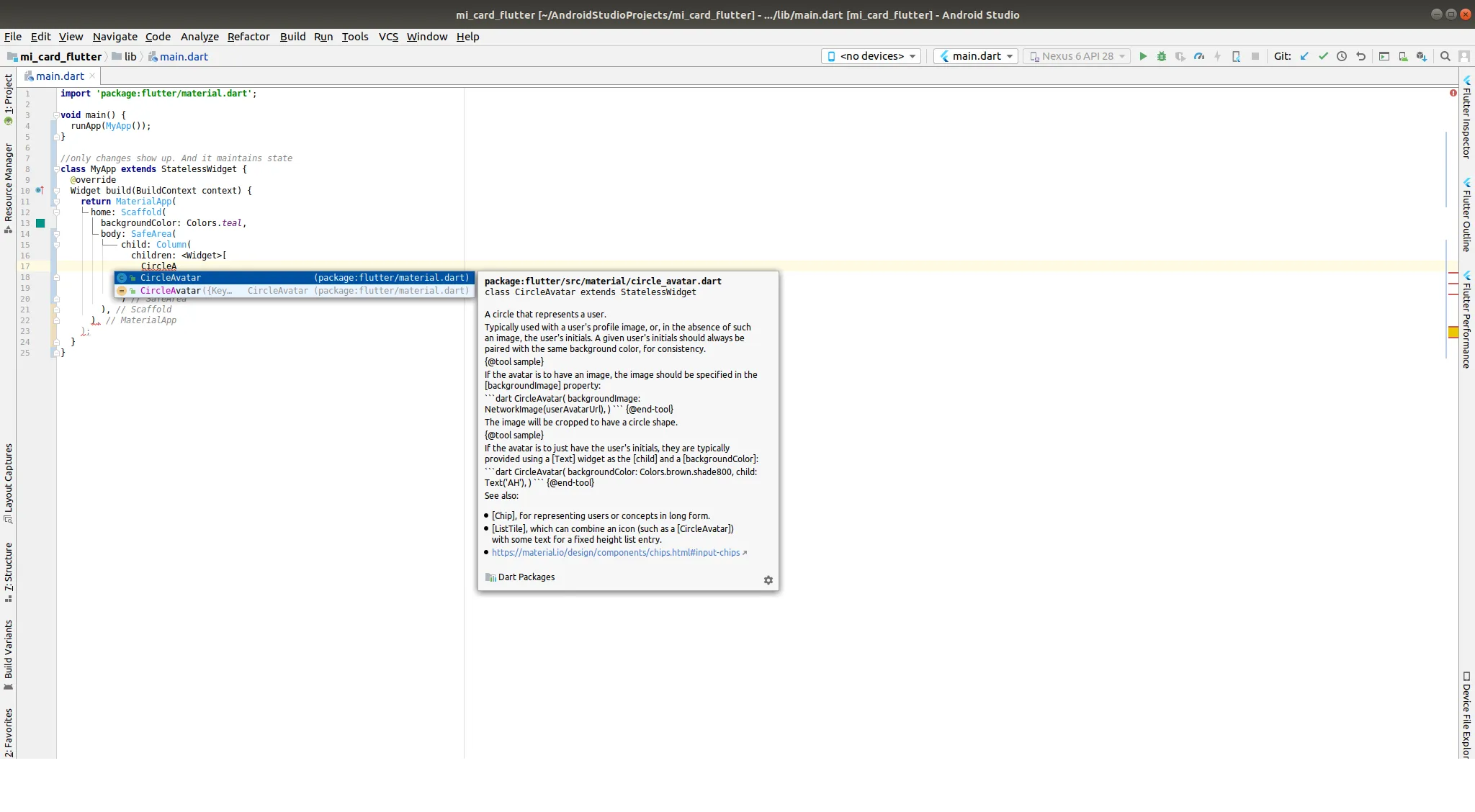Viewport: 1475px width, 812px height.
Task: Start debugging with the bug icon
Action: point(1162,56)
